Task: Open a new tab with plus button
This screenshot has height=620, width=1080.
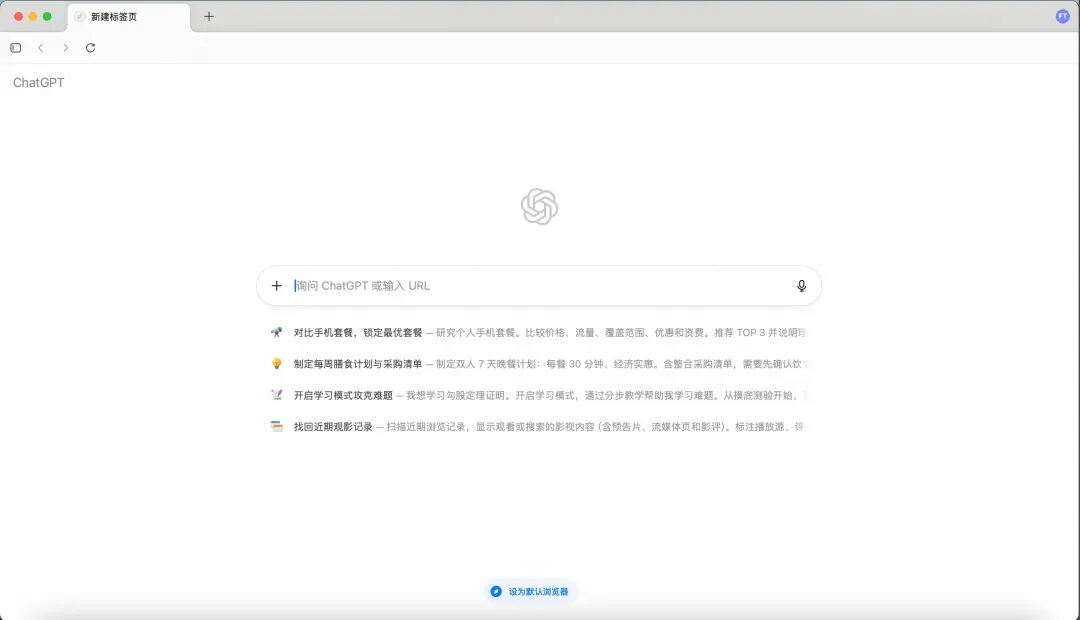Action: coord(209,17)
